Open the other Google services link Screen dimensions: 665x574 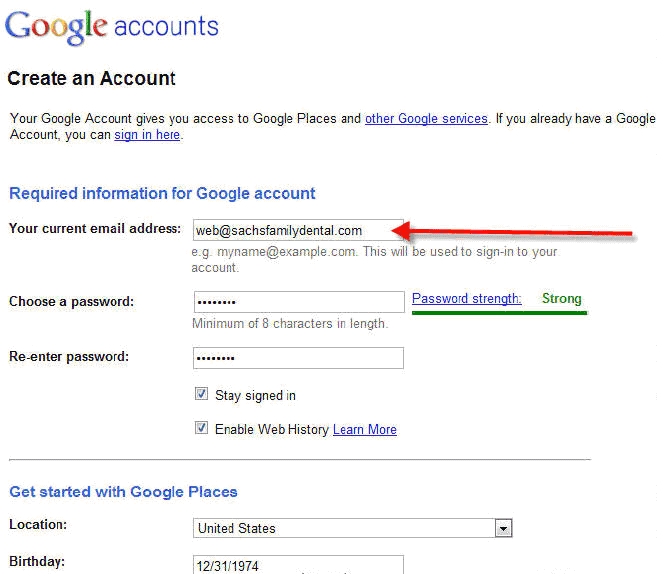(426, 119)
